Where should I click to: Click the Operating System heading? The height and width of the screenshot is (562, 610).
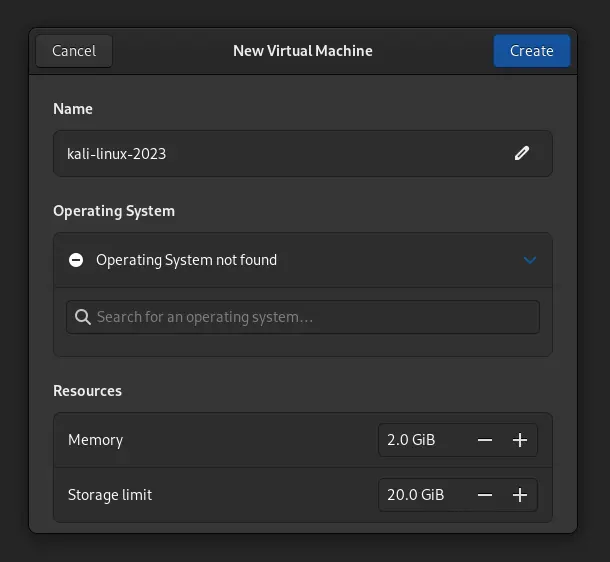(x=114, y=211)
